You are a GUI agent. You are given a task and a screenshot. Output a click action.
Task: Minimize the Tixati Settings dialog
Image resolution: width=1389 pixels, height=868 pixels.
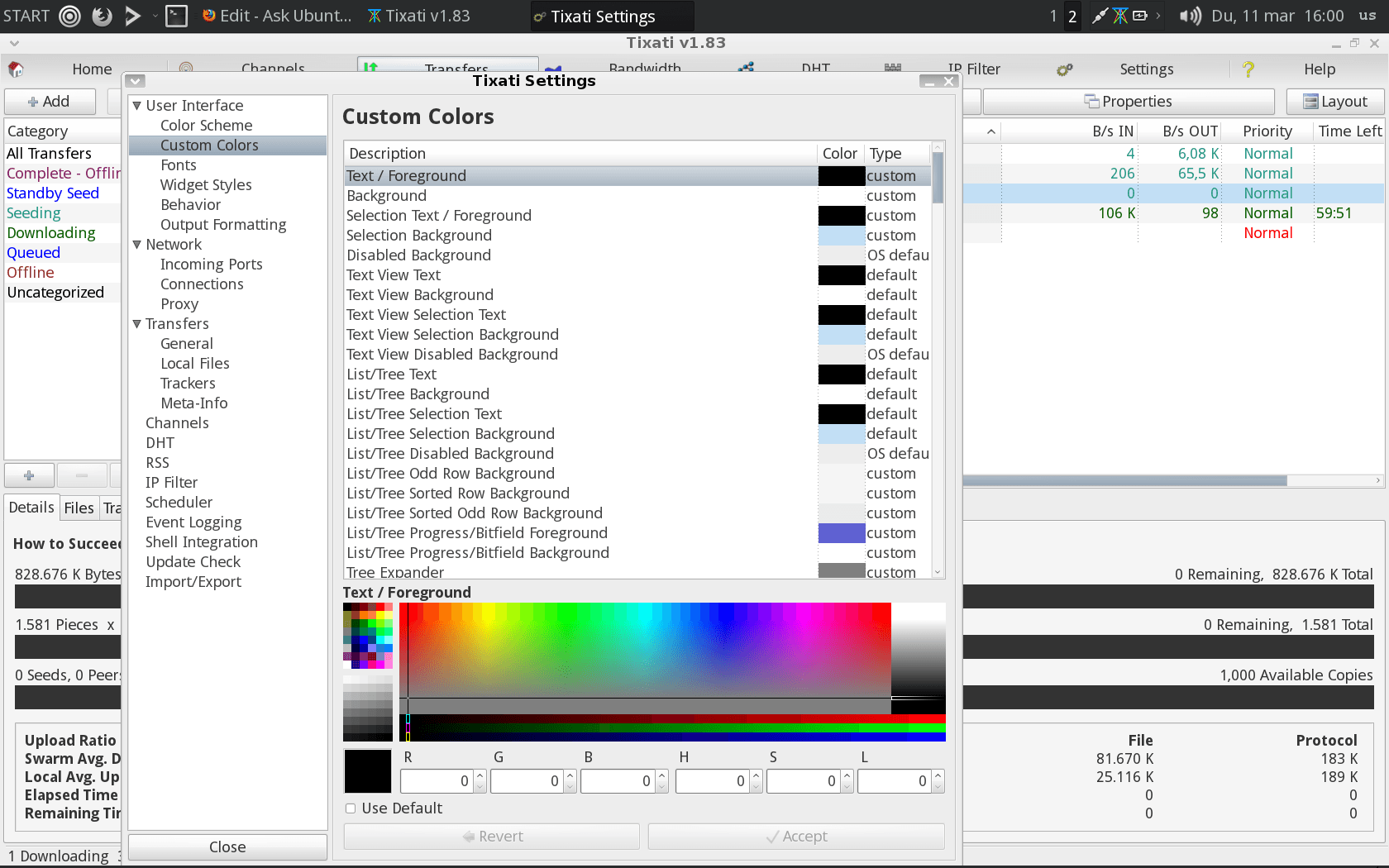pyautogui.click(x=930, y=82)
